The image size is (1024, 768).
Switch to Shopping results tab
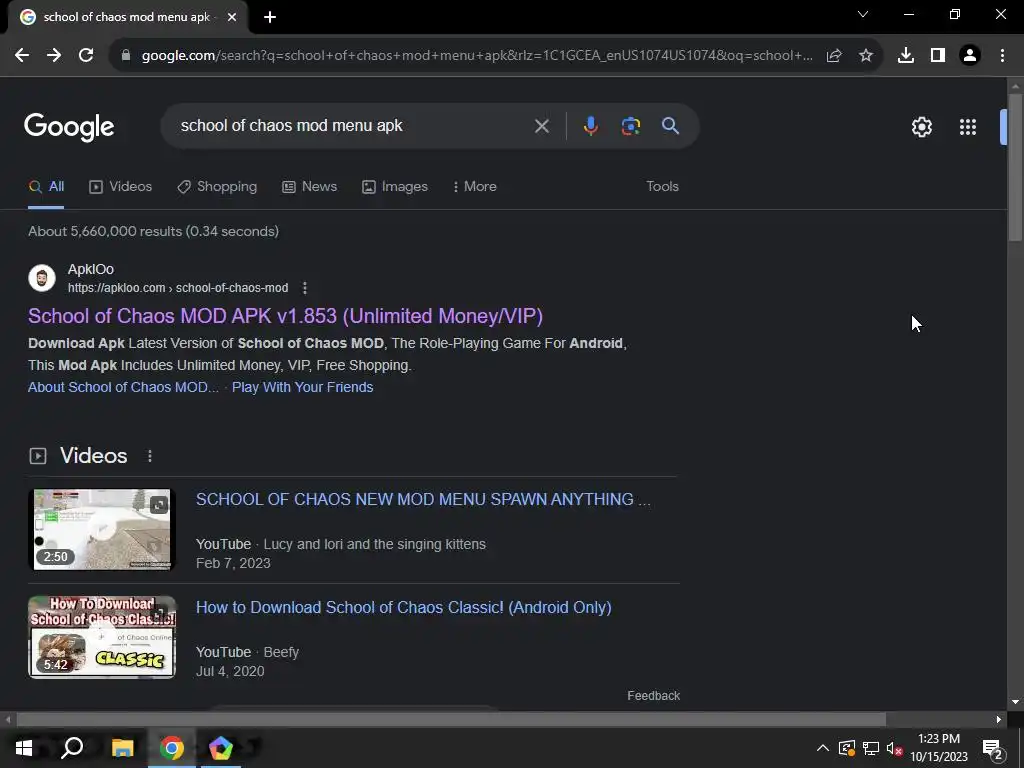pos(217,187)
